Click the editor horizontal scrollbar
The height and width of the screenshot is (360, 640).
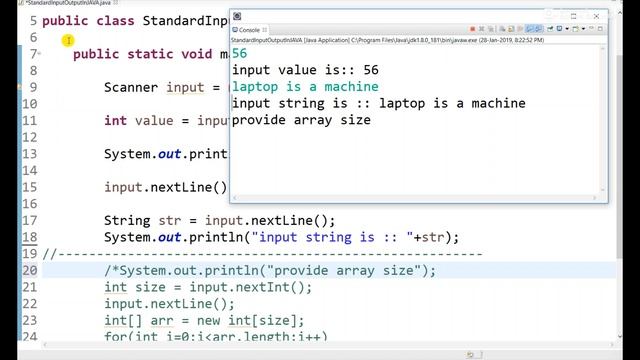pyautogui.click(x=327, y=345)
